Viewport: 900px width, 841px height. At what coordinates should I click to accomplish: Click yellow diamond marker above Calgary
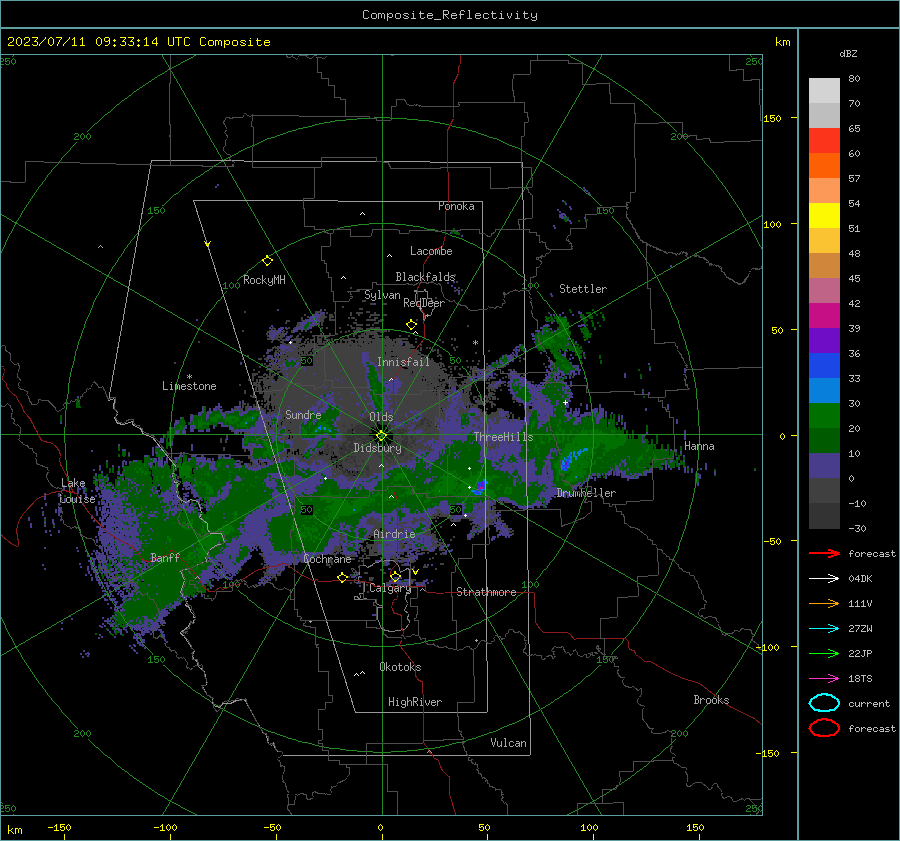[x=395, y=576]
